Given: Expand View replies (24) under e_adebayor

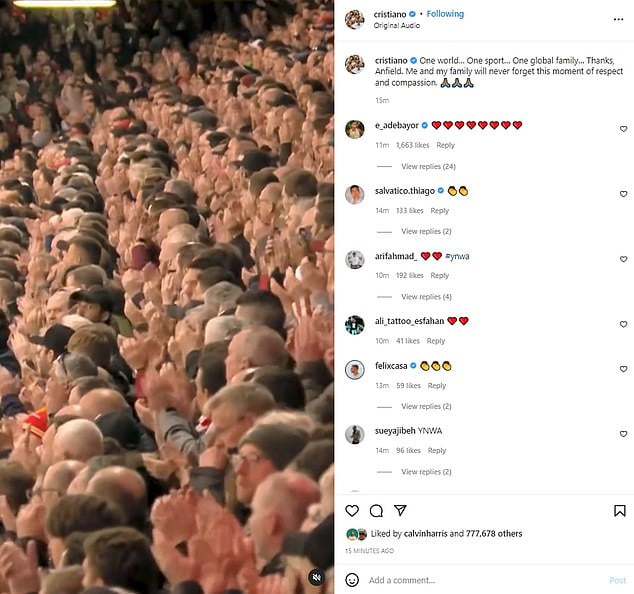Looking at the screenshot, I should coord(428,166).
